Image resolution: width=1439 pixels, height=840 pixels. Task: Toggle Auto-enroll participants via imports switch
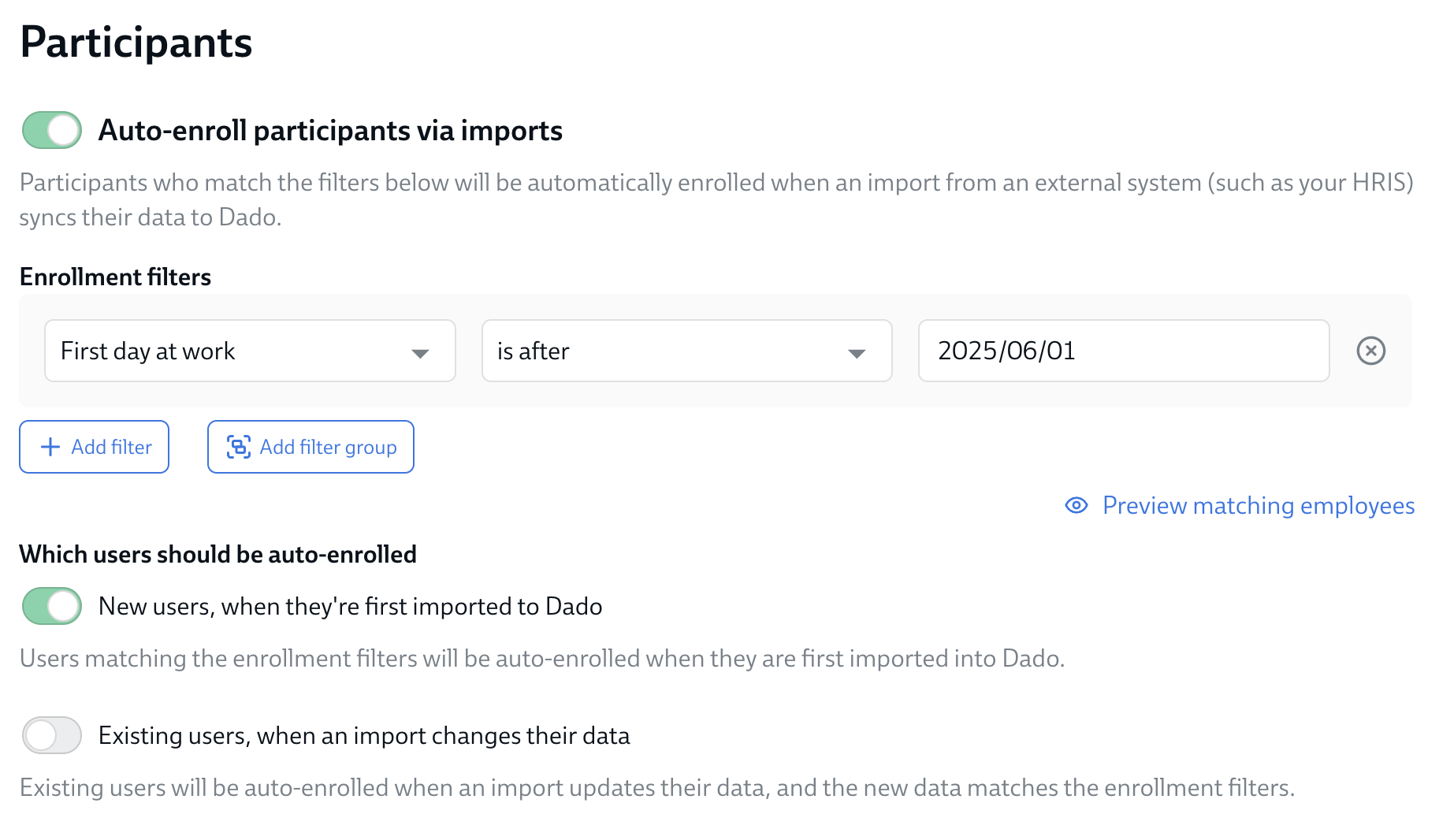(52, 130)
